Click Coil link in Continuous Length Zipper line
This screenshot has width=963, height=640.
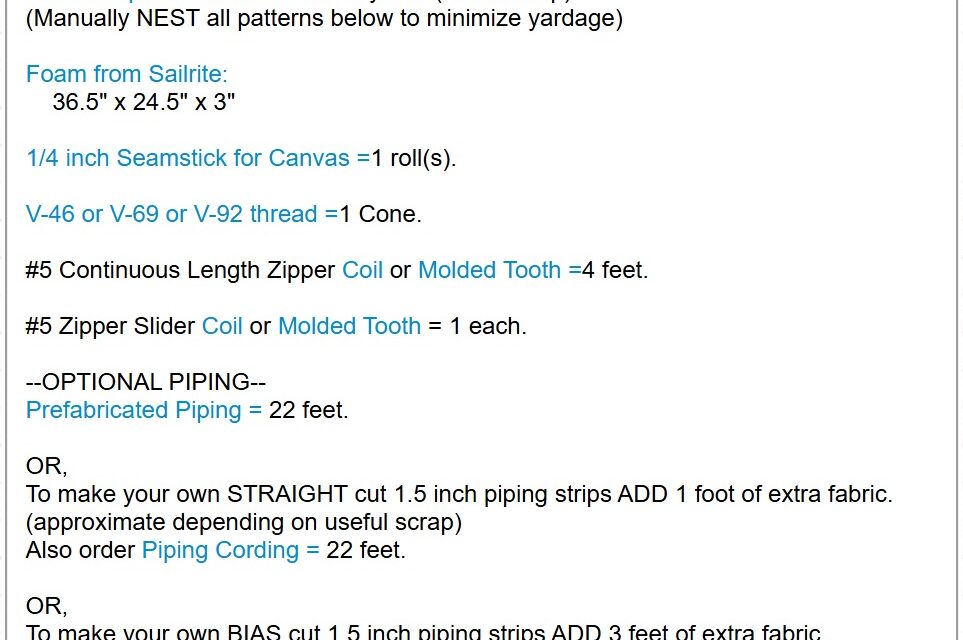362,270
